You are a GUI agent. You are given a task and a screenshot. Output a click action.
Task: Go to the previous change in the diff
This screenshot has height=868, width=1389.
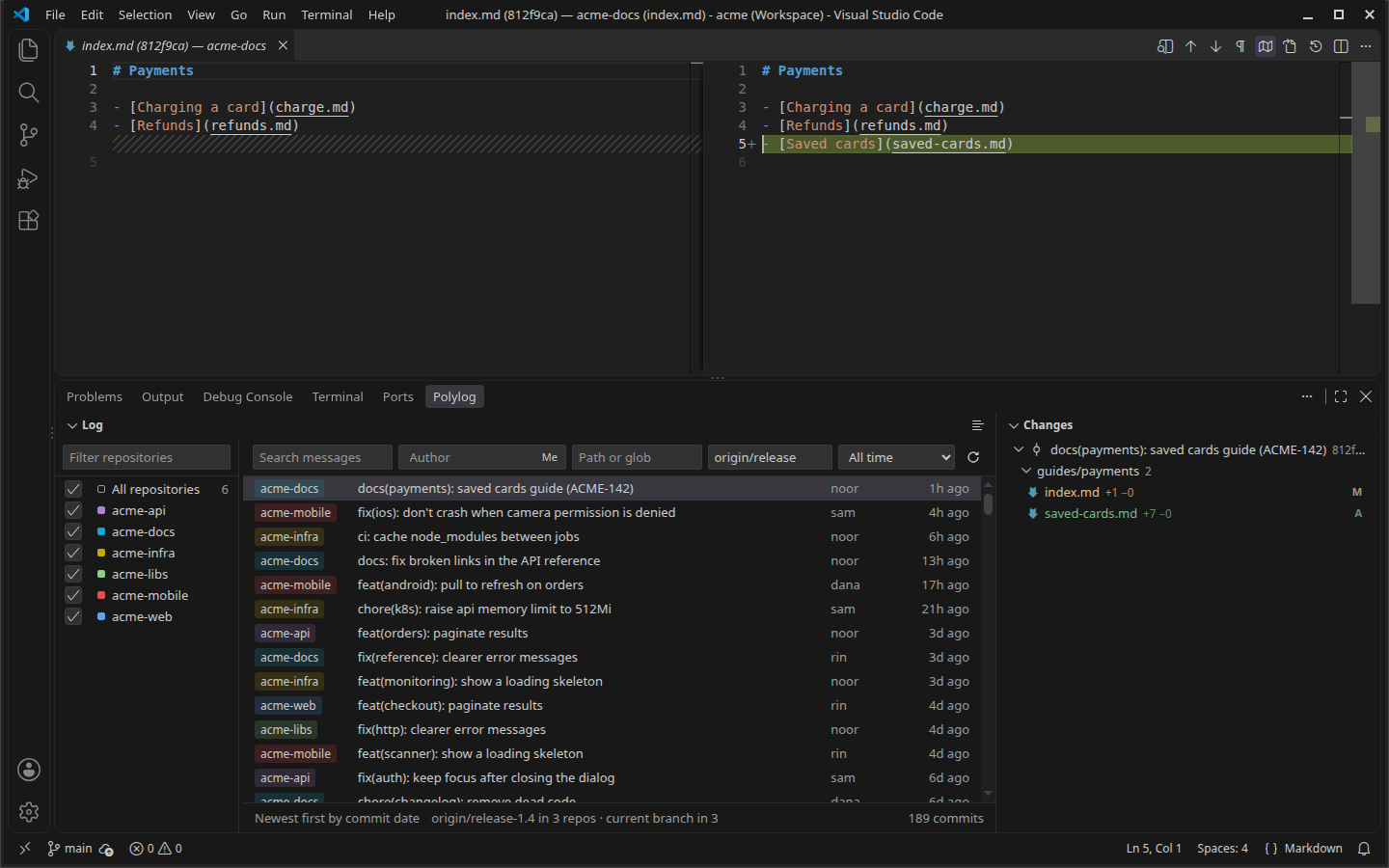[x=1190, y=46]
